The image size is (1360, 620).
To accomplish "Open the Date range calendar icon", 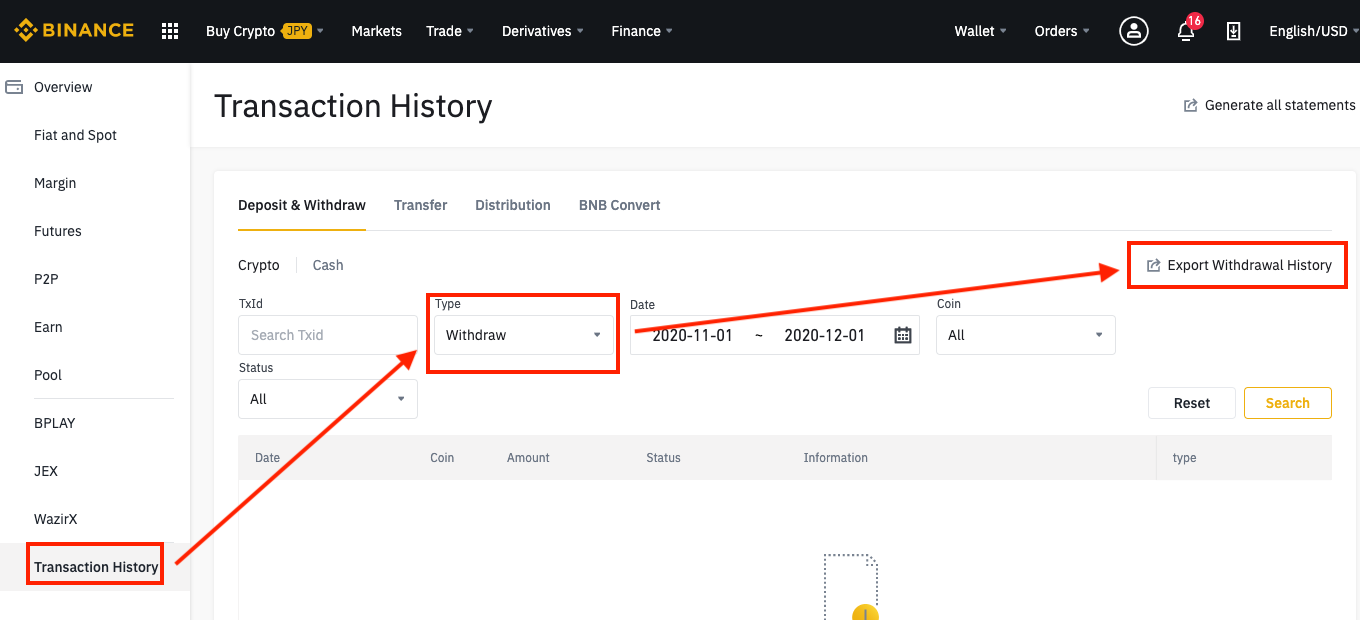I will [903, 335].
